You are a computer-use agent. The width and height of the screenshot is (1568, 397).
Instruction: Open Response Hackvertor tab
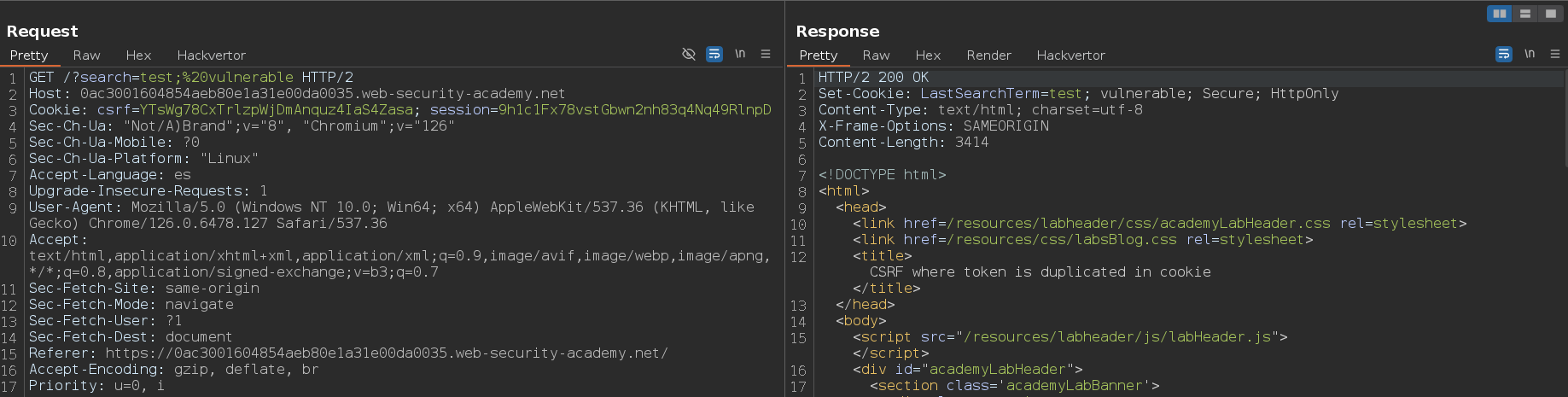1070,55
